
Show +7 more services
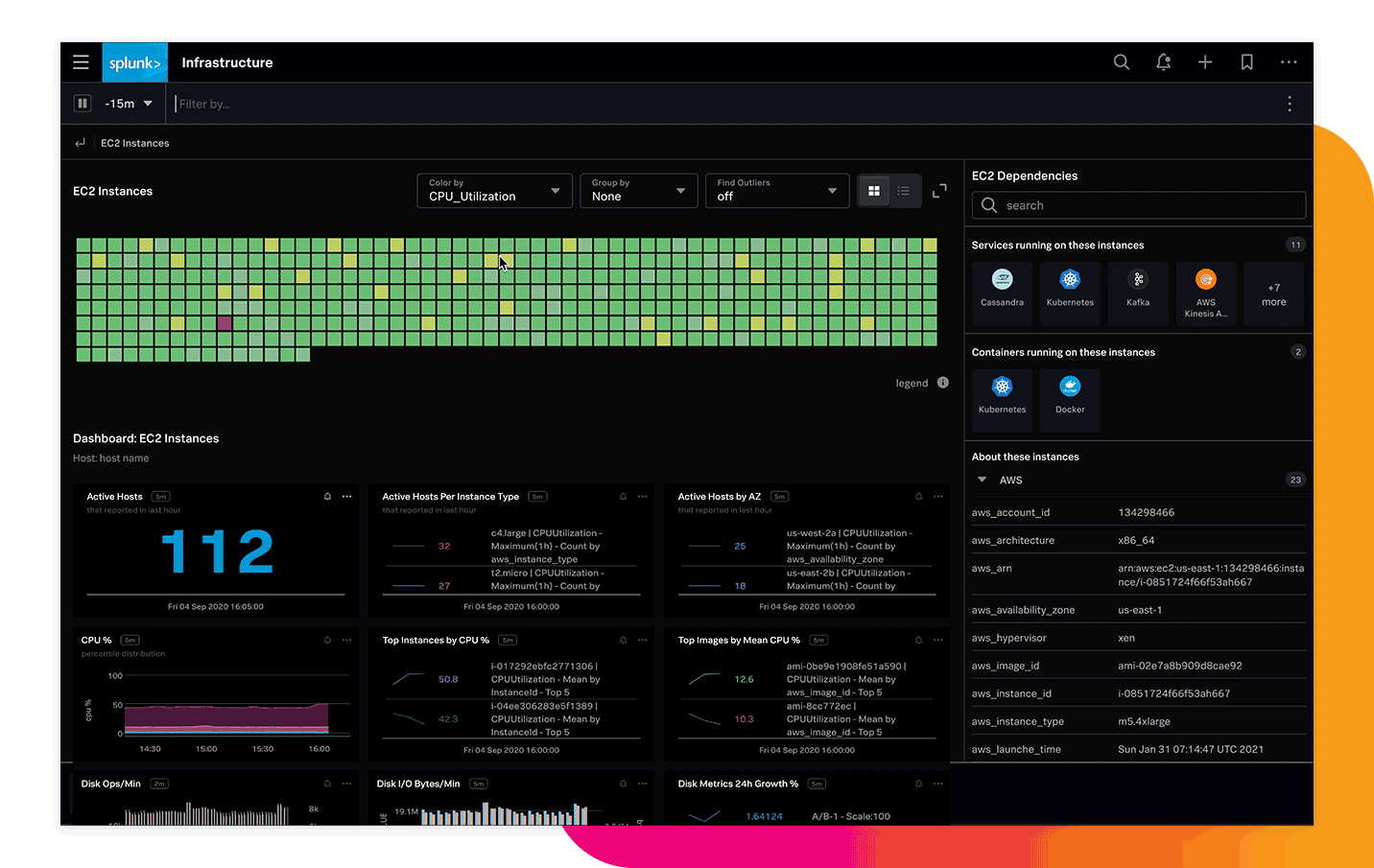[1274, 294]
